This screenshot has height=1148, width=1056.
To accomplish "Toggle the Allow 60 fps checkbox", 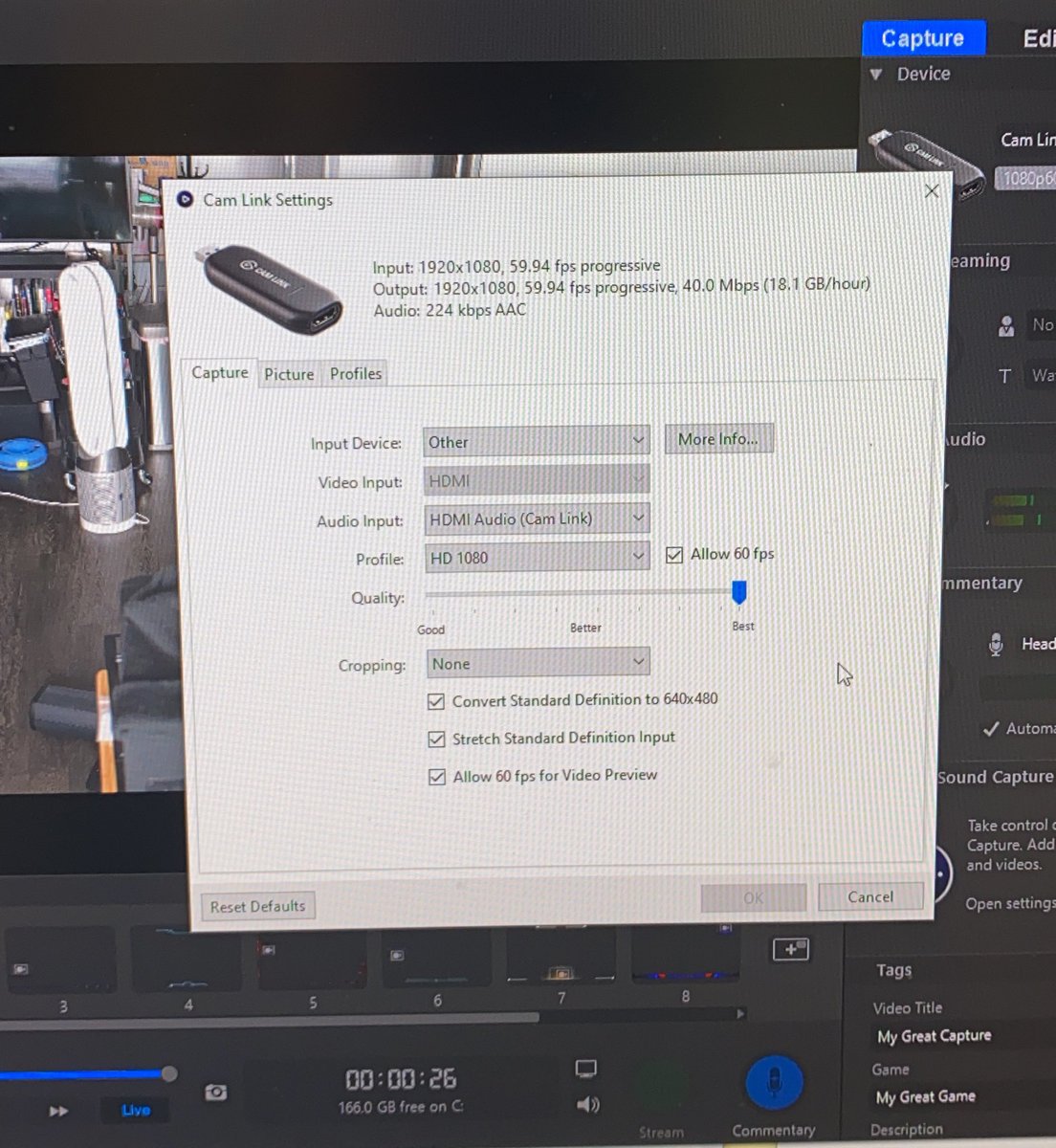I will 674,555.
